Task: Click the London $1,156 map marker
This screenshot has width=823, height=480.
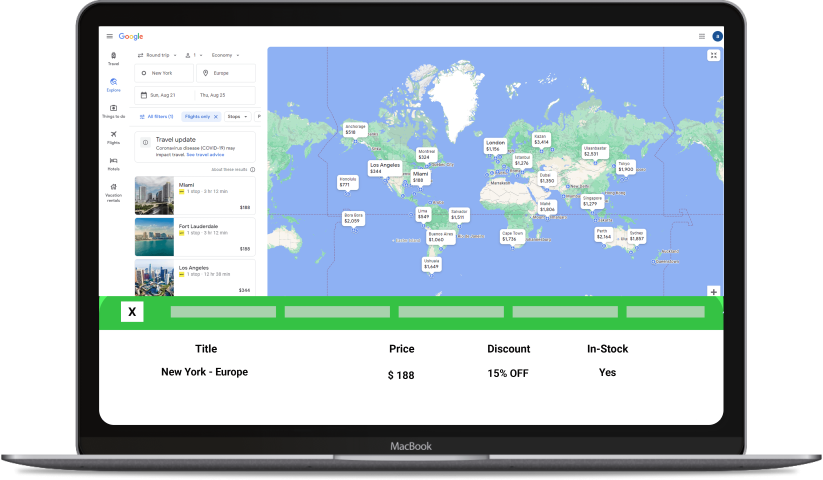Action: point(495,145)
